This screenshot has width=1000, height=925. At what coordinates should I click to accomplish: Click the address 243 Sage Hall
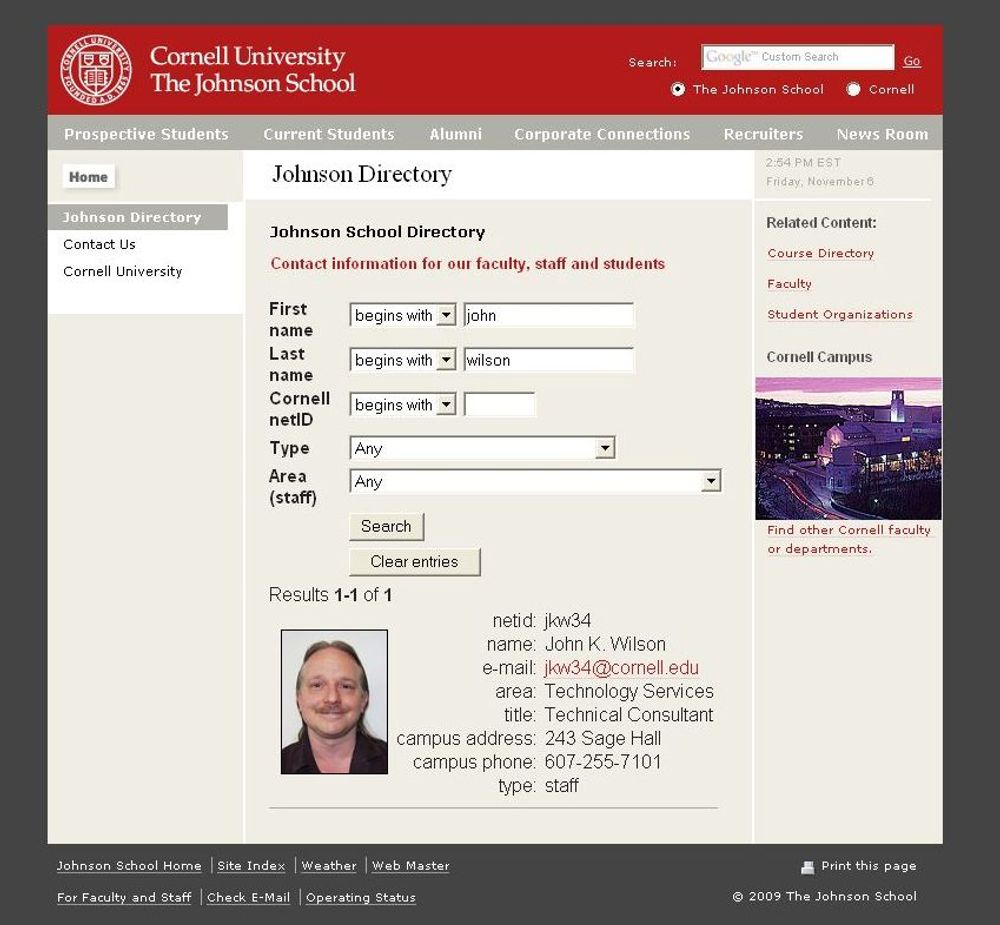[603, 738]
